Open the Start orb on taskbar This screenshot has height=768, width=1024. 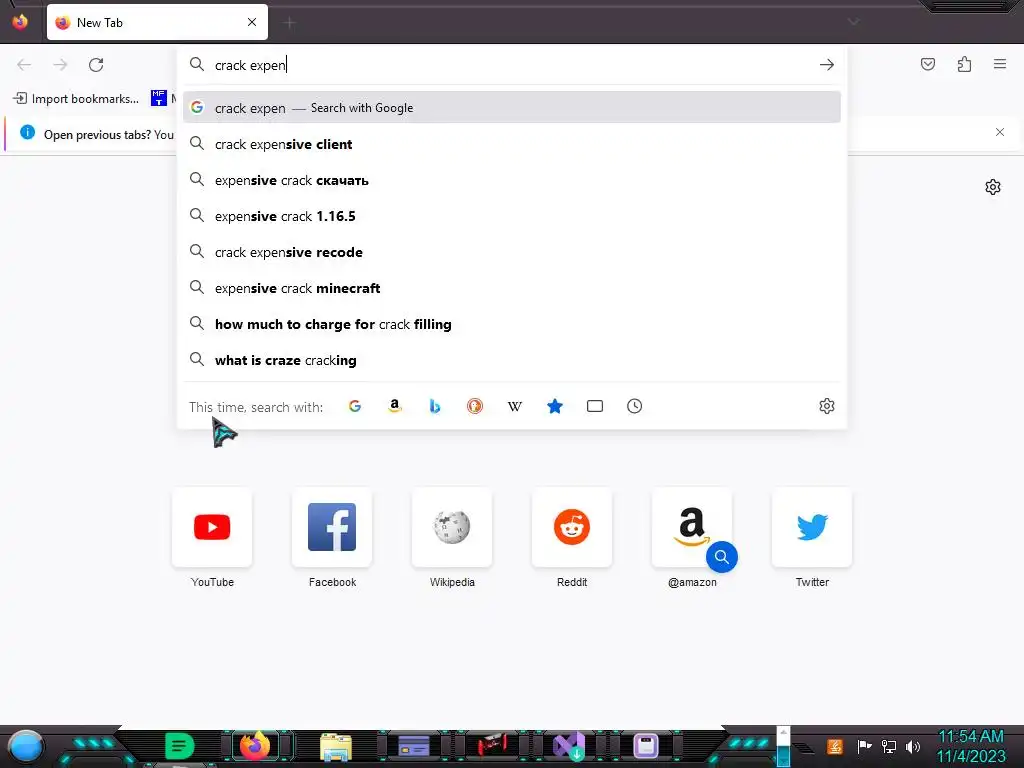point(26,746)
